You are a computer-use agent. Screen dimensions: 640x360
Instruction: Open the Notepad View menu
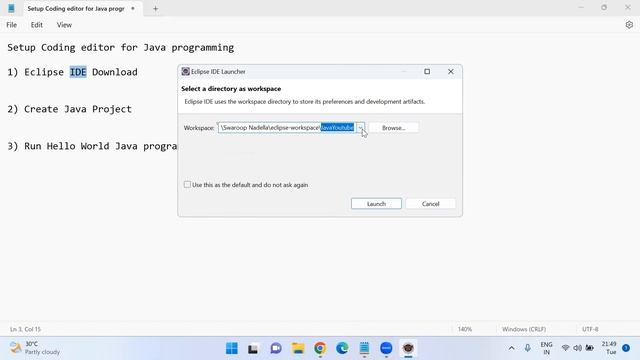point(64,25)
